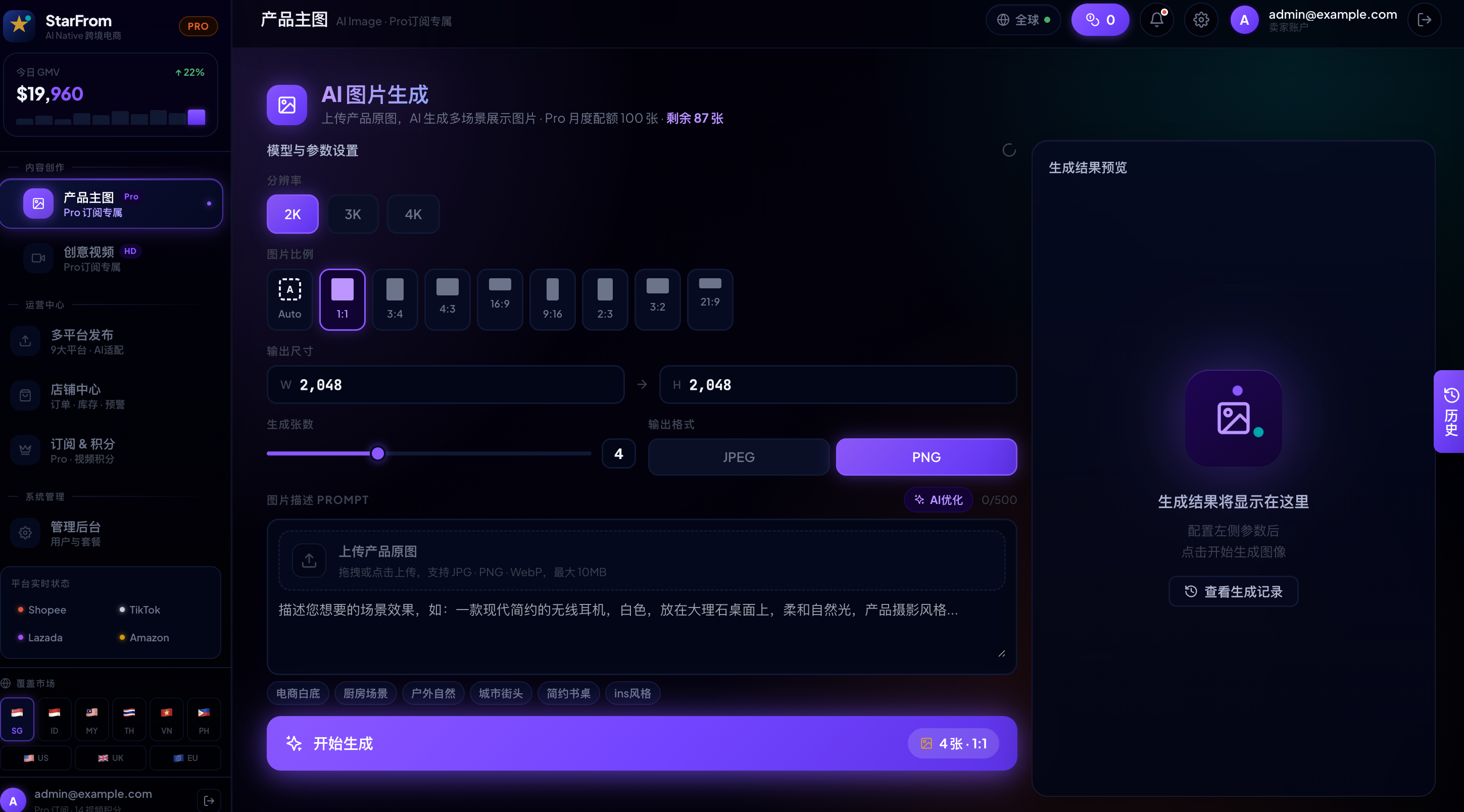Open the settings gear in top bar
The height and width of the screenshot is (812, 1464).
click(x=1201, y=20)
